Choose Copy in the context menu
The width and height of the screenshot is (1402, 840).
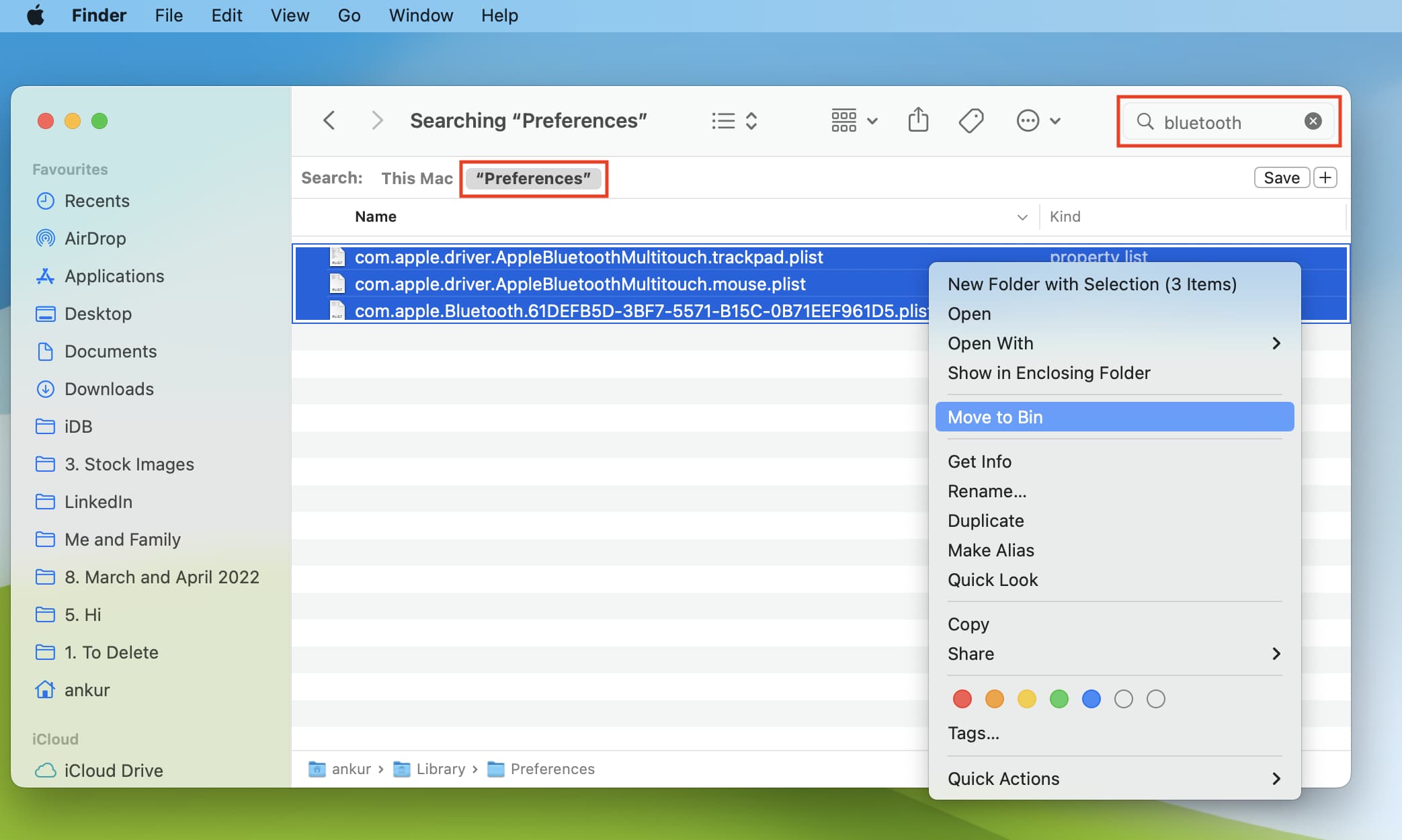coord(1114,624)
